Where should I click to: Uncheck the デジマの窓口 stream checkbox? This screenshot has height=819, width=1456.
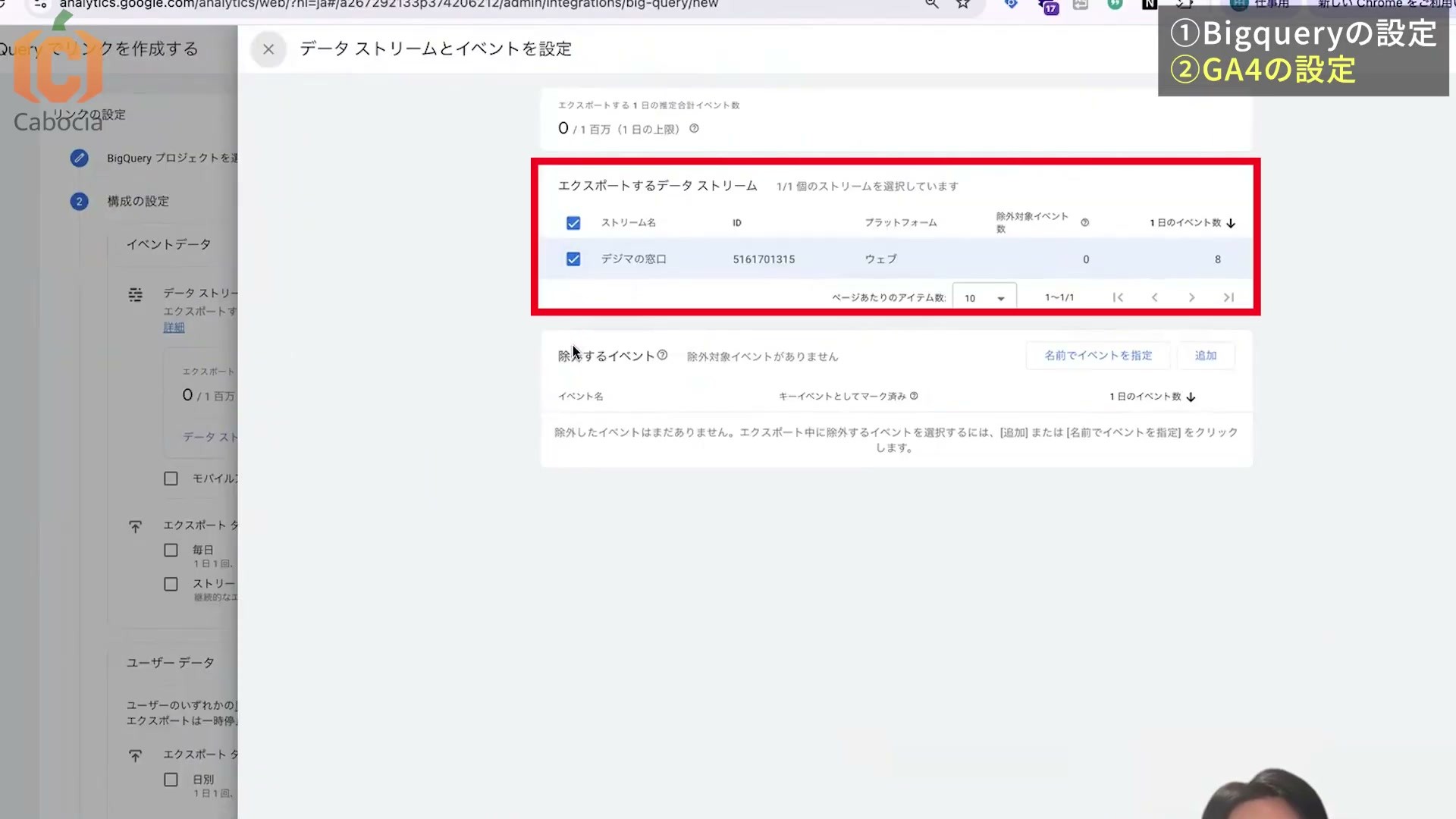click(x=573, y=259)
